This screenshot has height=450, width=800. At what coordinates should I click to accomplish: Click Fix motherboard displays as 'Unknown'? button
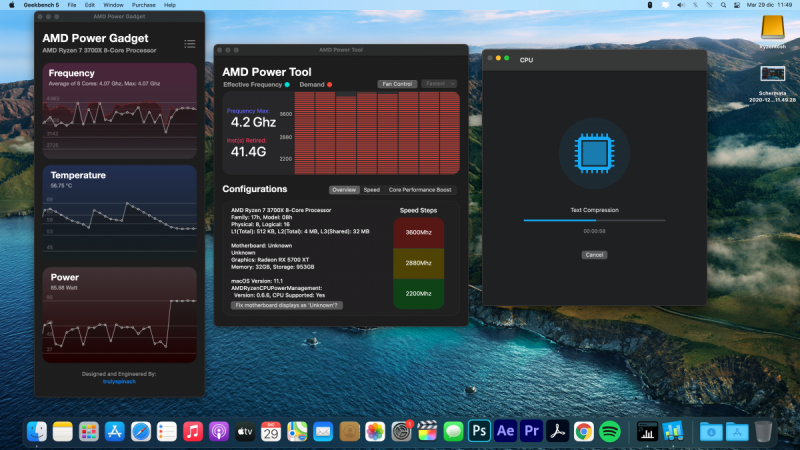coord(287,305)
